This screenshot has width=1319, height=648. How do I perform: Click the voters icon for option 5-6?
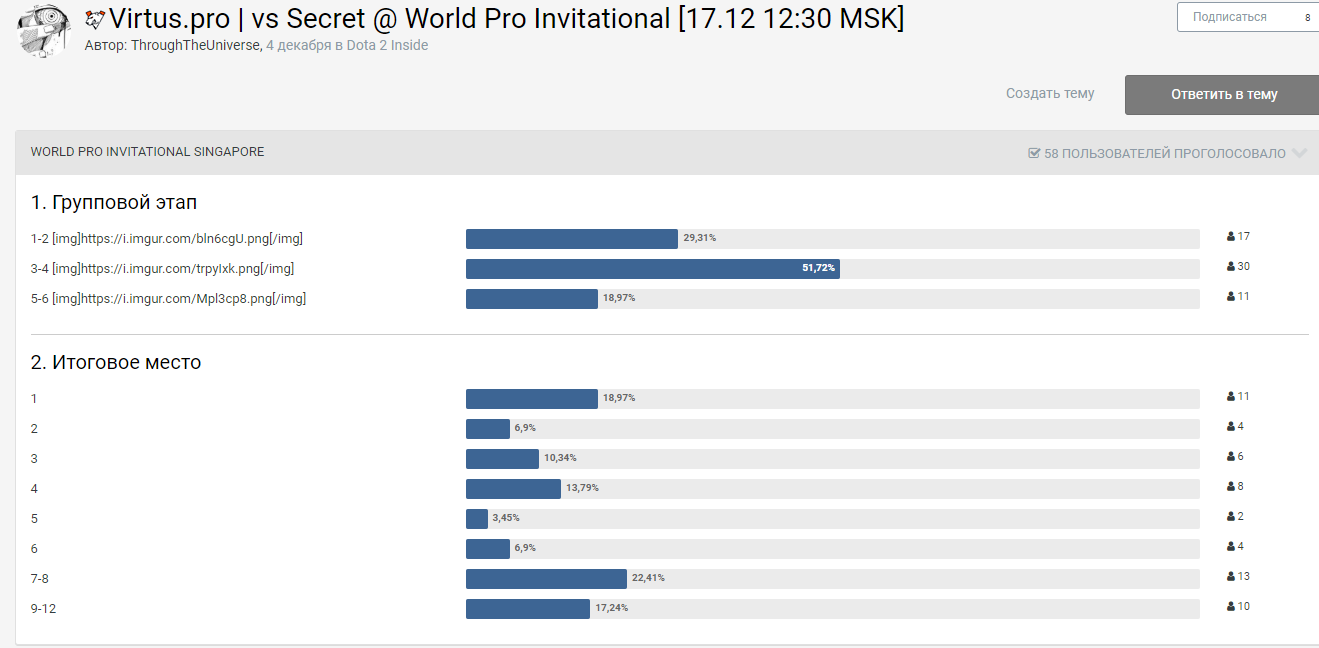1231,297
